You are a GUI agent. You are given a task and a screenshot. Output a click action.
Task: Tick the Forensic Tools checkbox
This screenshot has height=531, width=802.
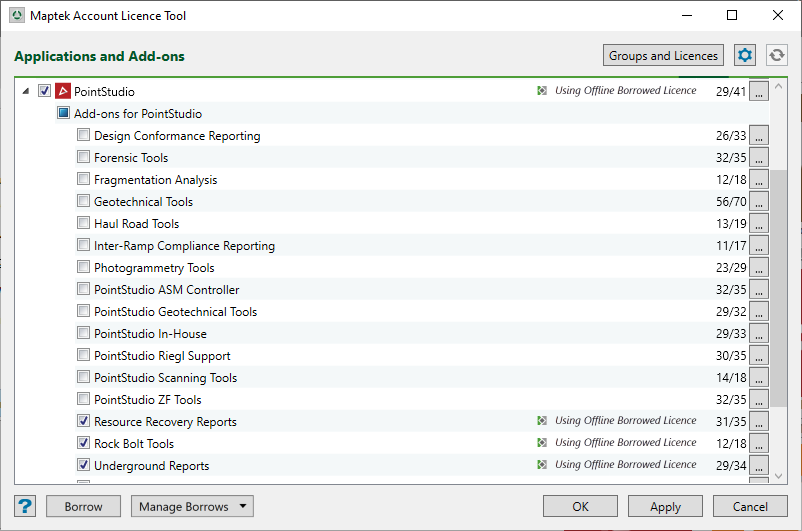click(83, 157)
